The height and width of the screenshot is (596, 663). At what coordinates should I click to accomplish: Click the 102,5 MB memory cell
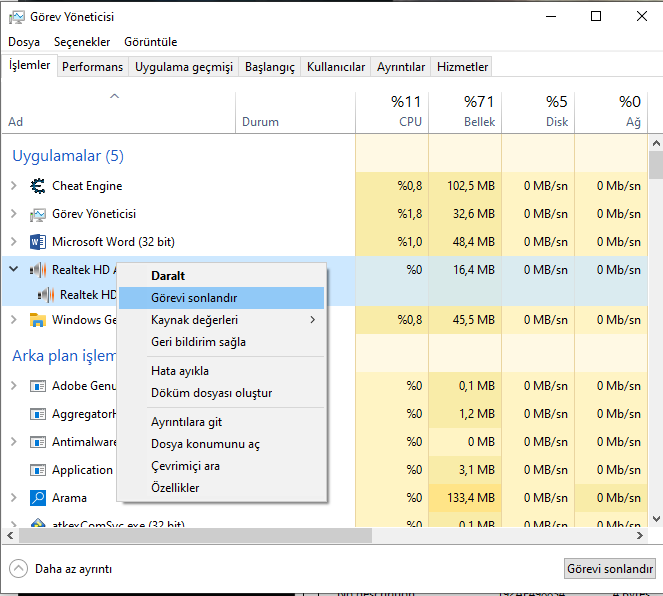point(465,186)
